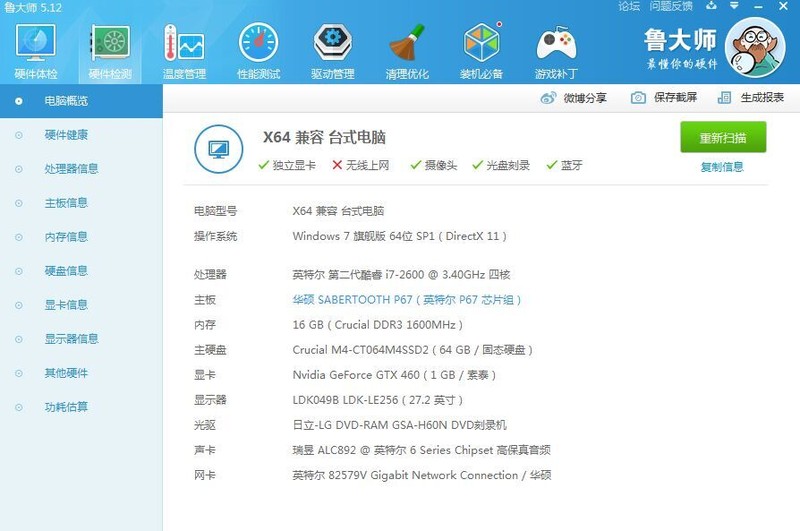
Task: Click the Windows 7 旗舰版 OS value
Action: pyautogui.click(x=399, y=236)
